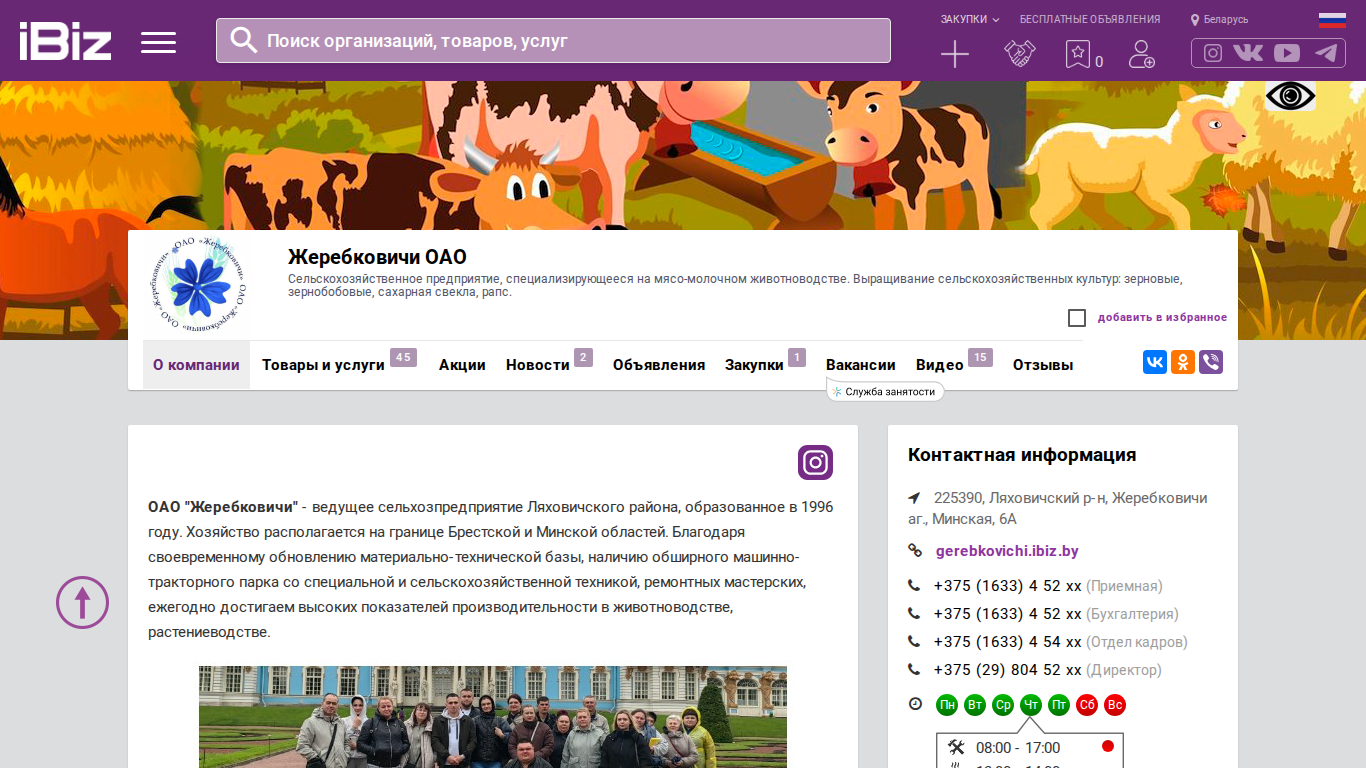Click the search magnifier icon
Screen dimensions: 1366x768
pos(243,40)
